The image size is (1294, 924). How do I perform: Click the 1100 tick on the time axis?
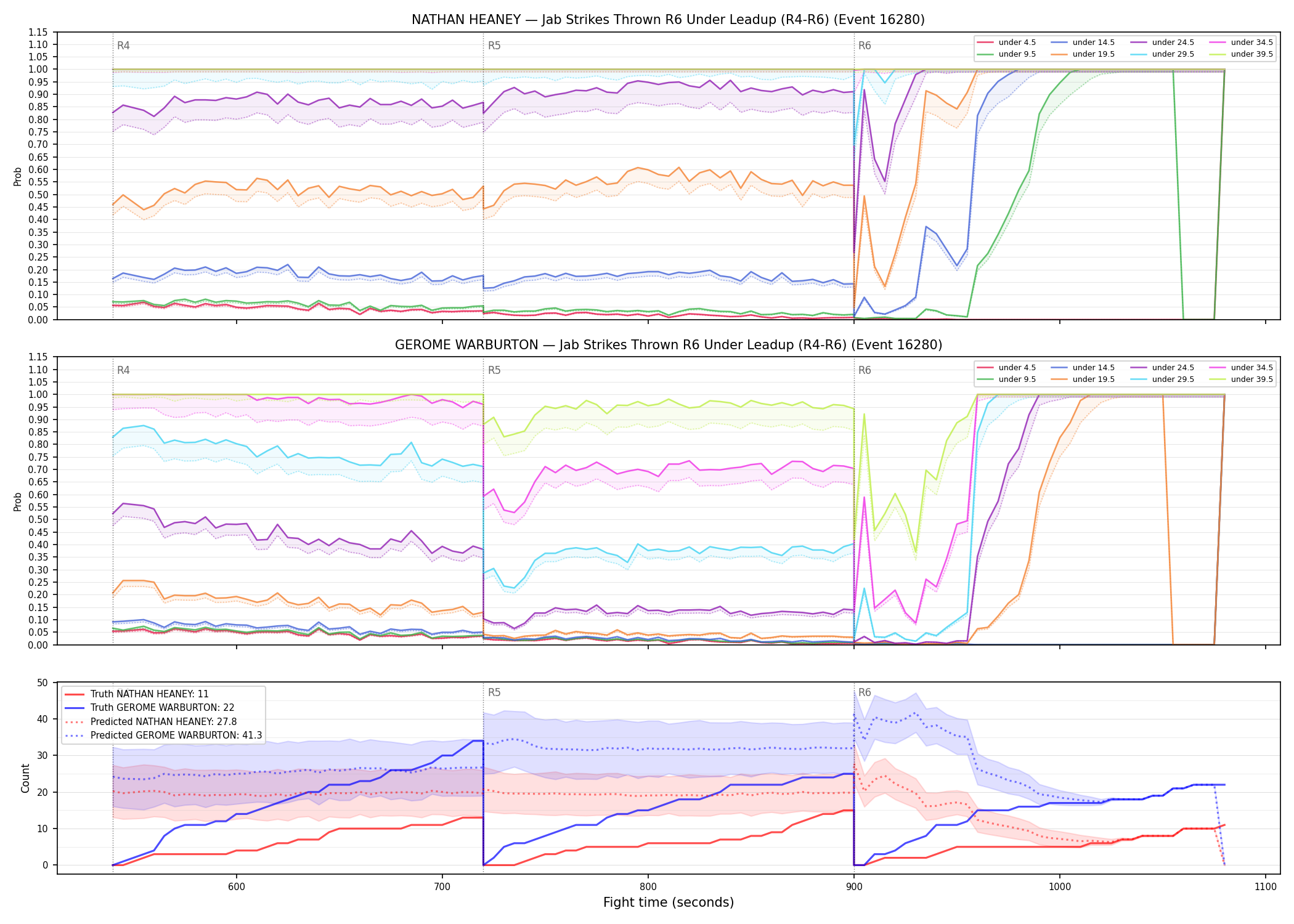(1266, 886)
